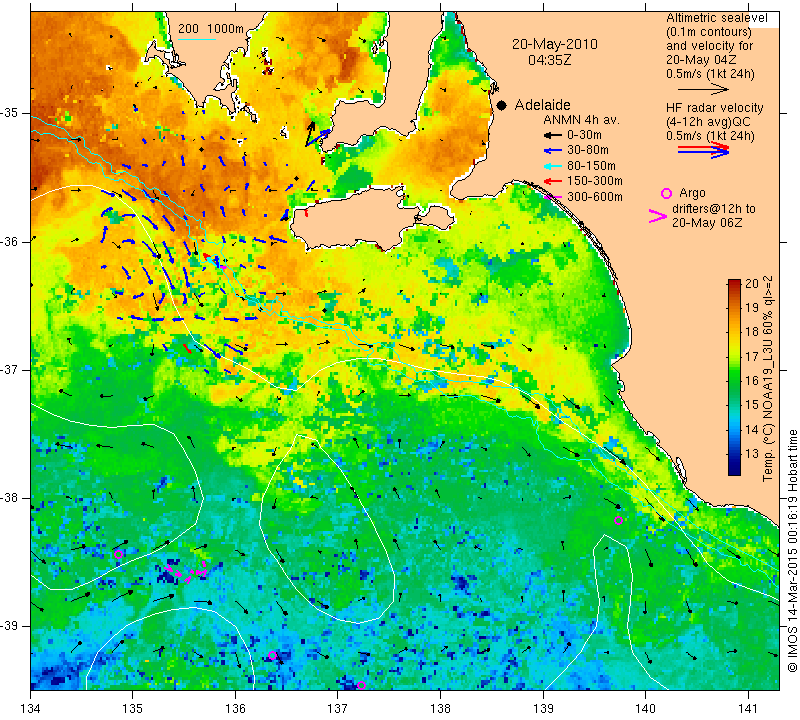Click the latitude axis label '-39'
Viewport: 800px width, 720px height.
pos(9,626)
